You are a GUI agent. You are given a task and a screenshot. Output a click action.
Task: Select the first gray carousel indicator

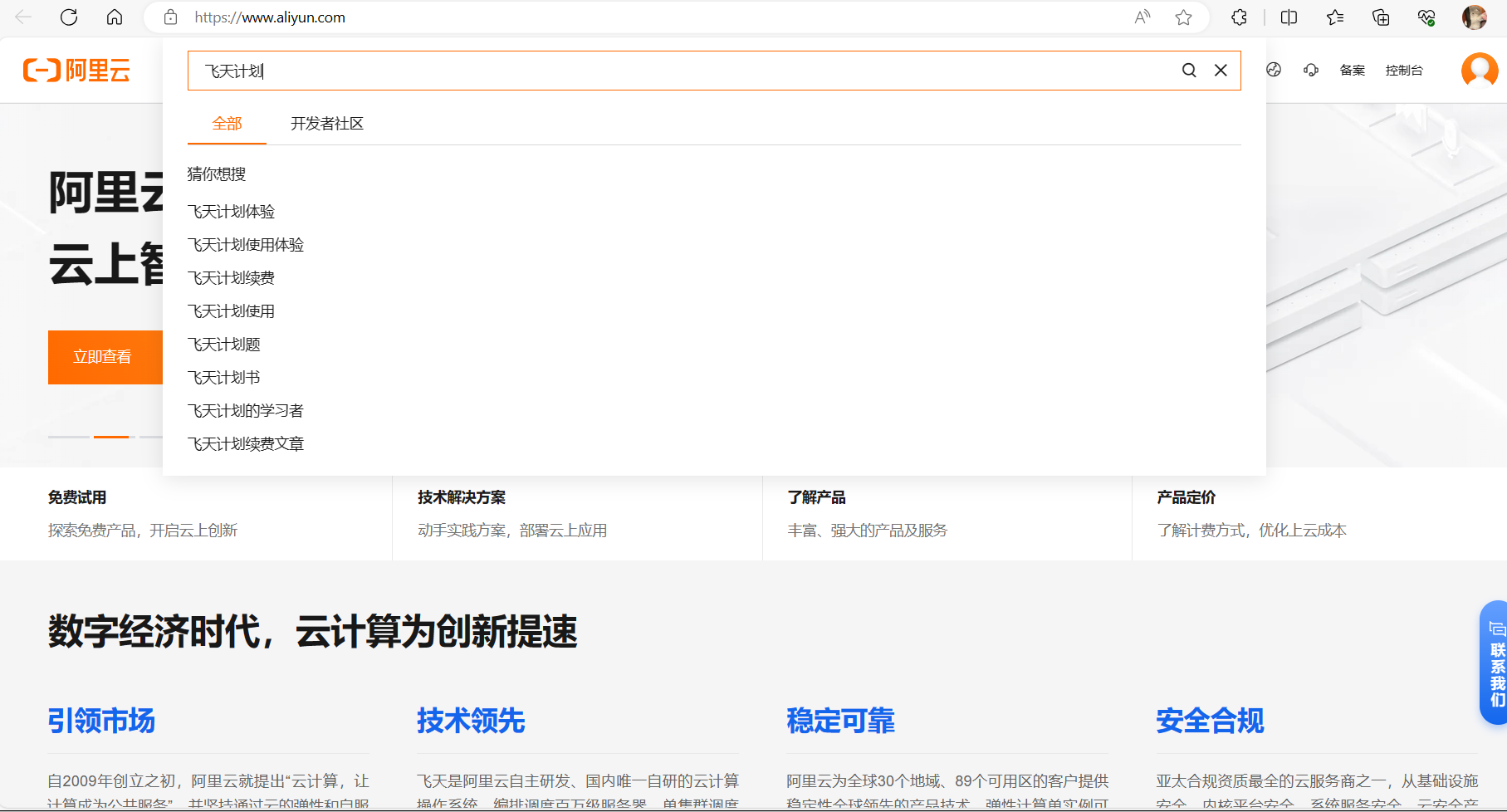pyautogui.click(x=68, y=437)
